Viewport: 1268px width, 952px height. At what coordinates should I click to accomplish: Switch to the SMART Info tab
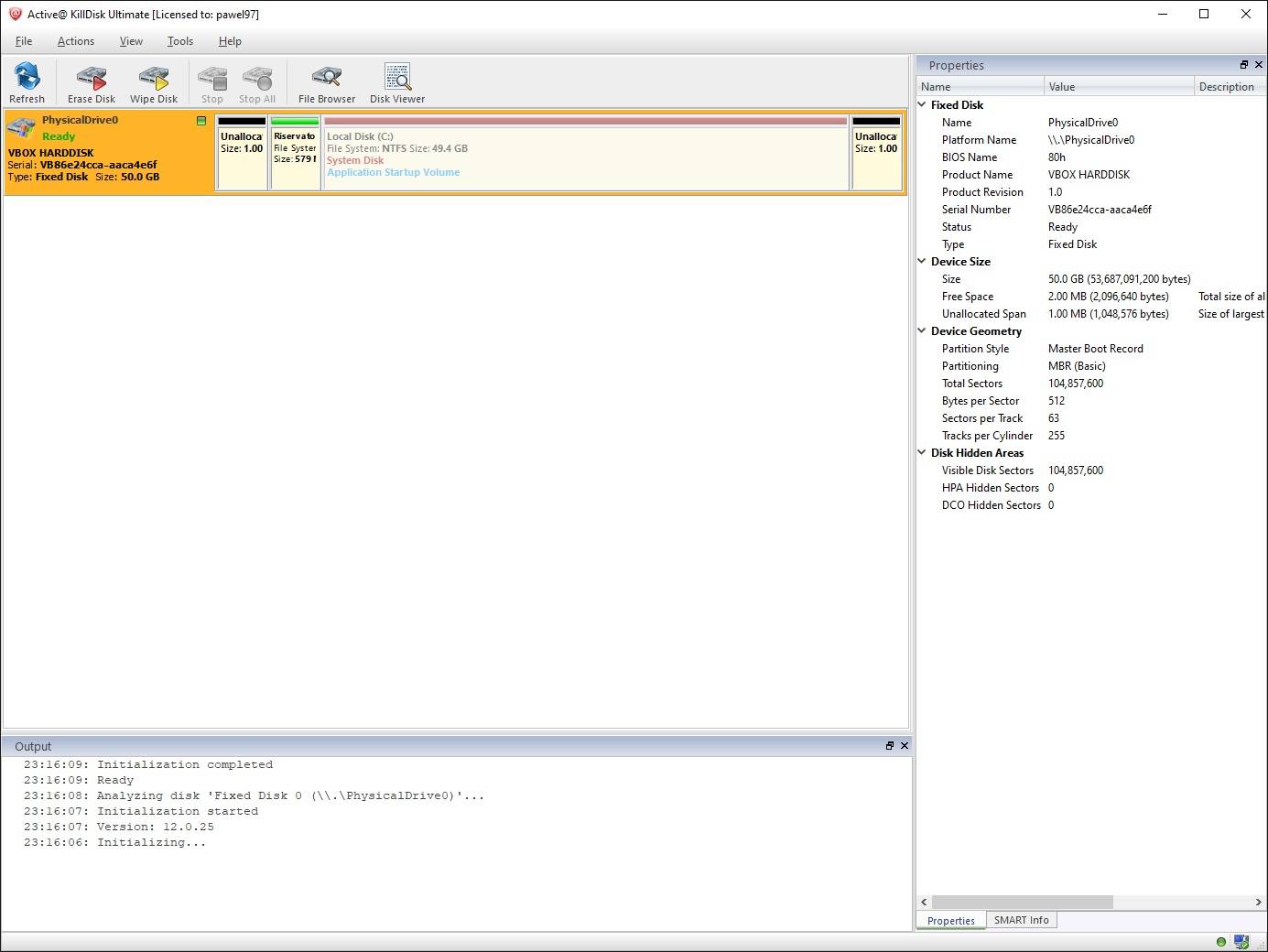click(1021, 921)
